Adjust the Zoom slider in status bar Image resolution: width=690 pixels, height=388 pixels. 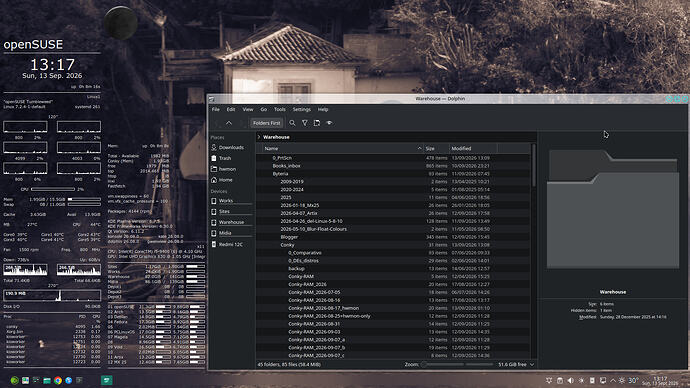point(457,365)
